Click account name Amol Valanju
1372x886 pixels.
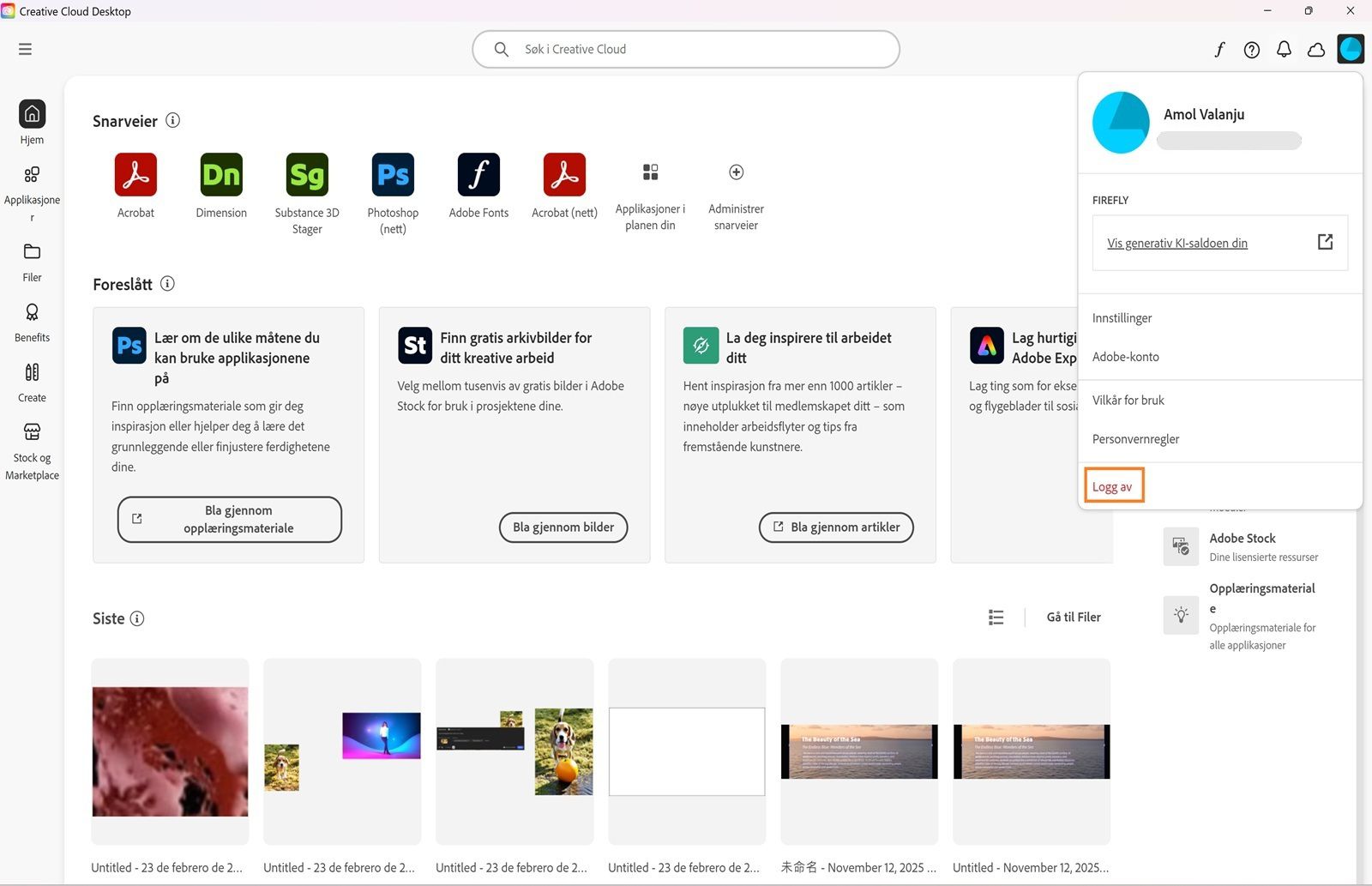click(x=1204, y=114)
